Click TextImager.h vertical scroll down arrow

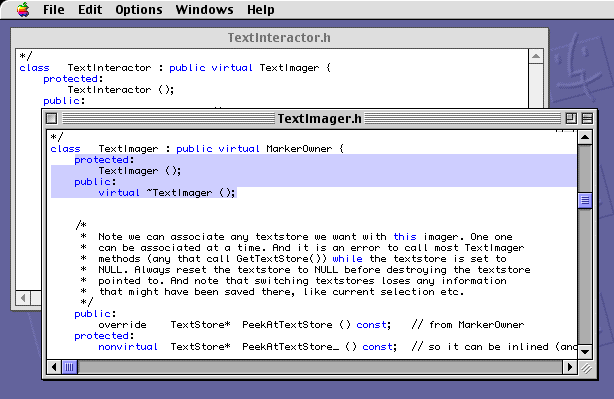click(x=585, y=352)
